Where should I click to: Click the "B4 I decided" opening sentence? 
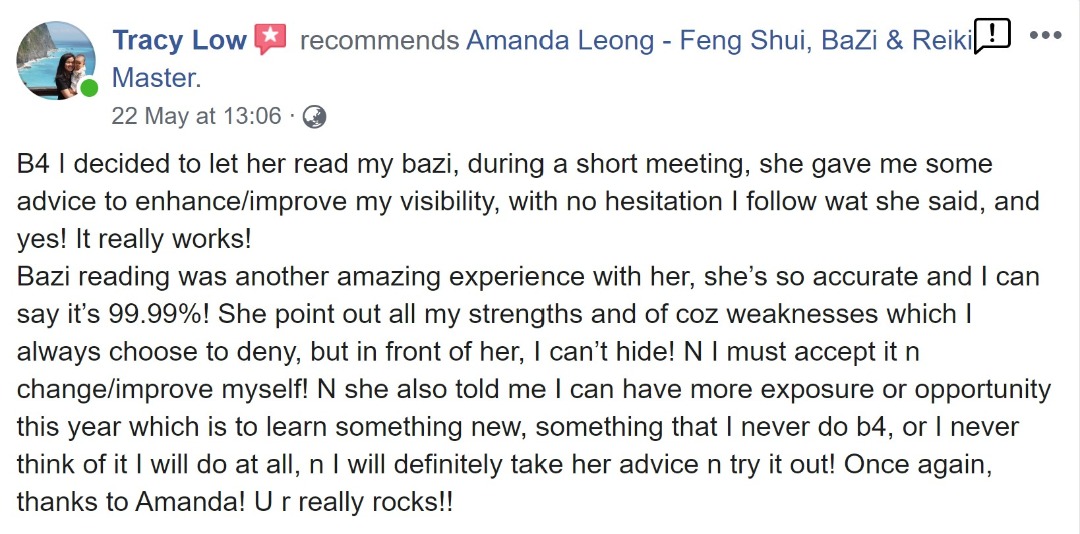click(504, 164)
